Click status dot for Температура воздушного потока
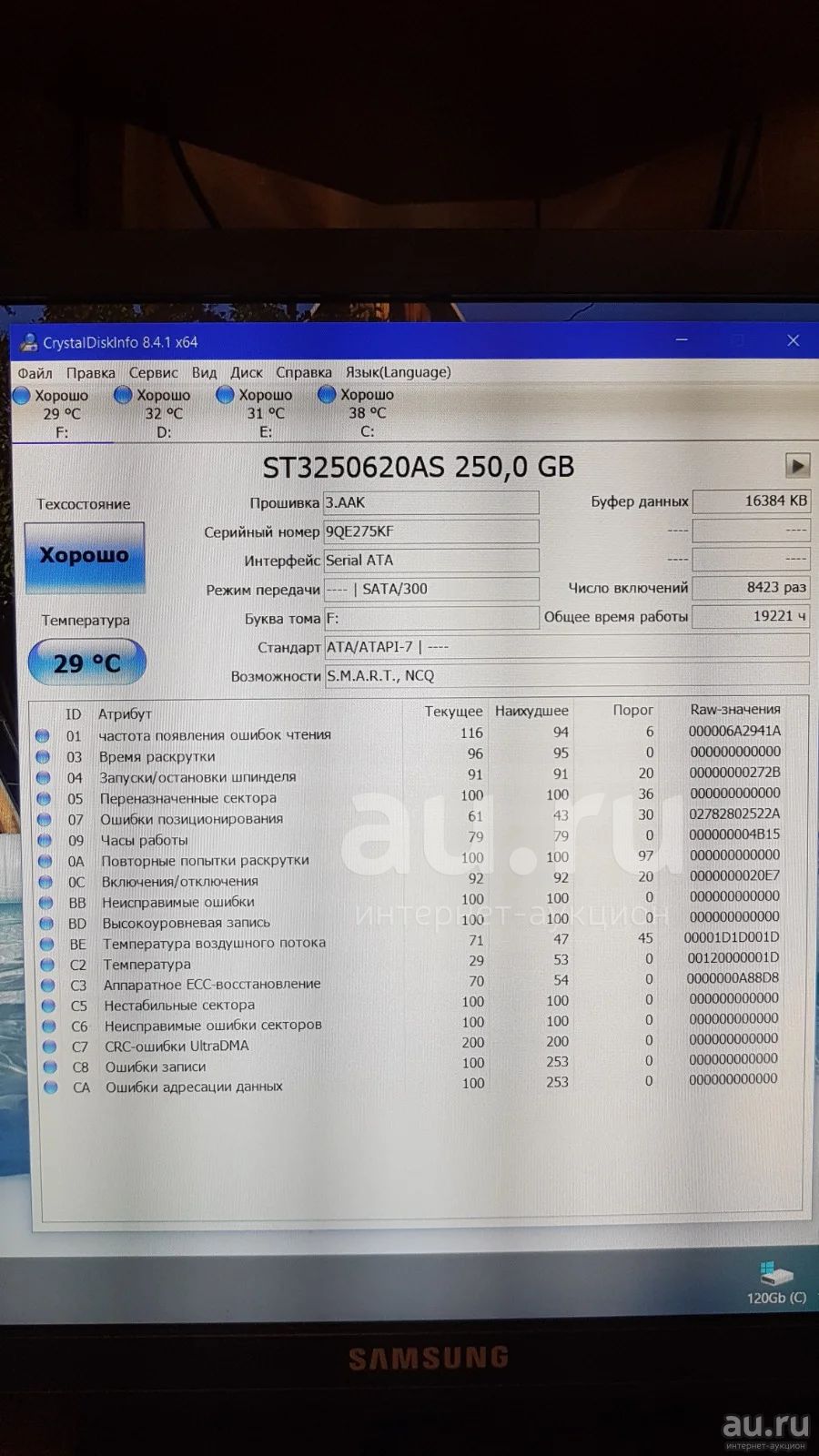Screen dimensions: 819x1456 pos(47,944)
